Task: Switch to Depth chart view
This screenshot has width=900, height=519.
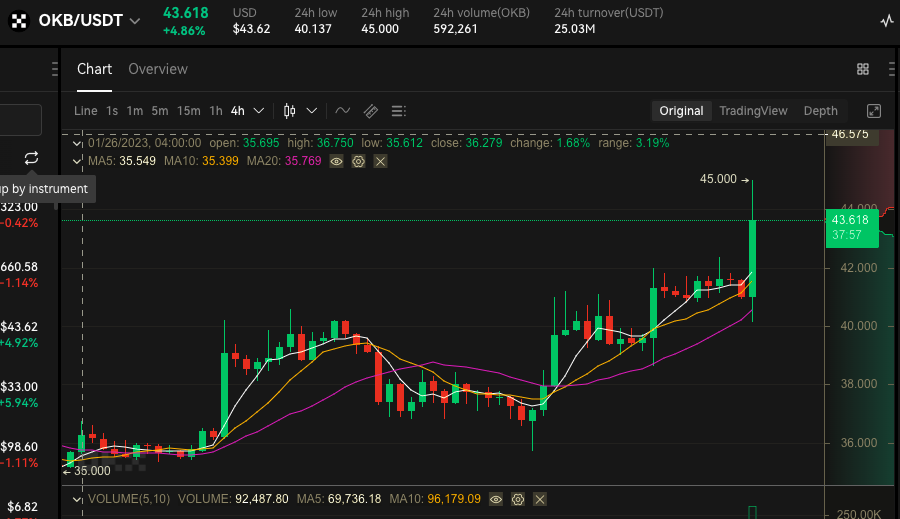Action: point(820,111)
